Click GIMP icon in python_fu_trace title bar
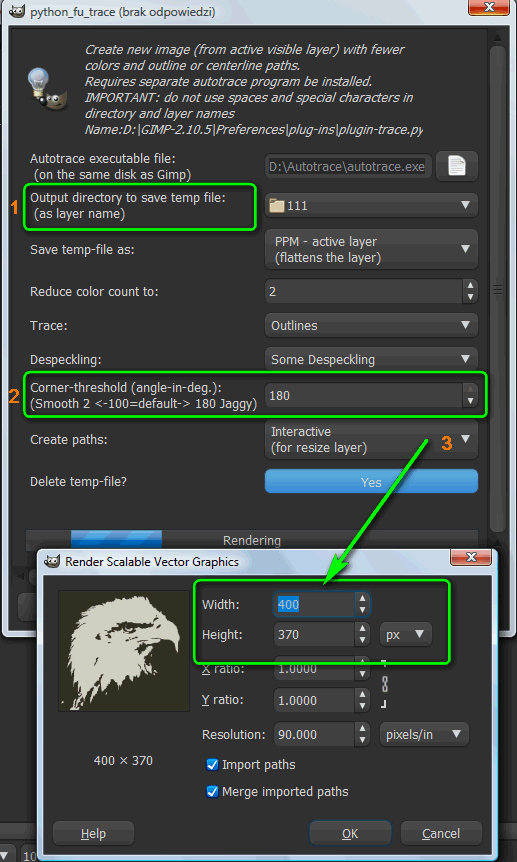Image resolution: width=517 pixels, height=862 pixels. click(18, 12)
